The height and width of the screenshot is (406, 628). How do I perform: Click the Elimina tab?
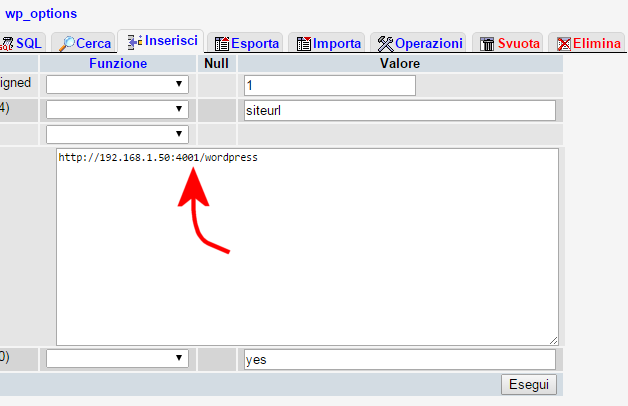pyautogui.click(x=587, y=43)
